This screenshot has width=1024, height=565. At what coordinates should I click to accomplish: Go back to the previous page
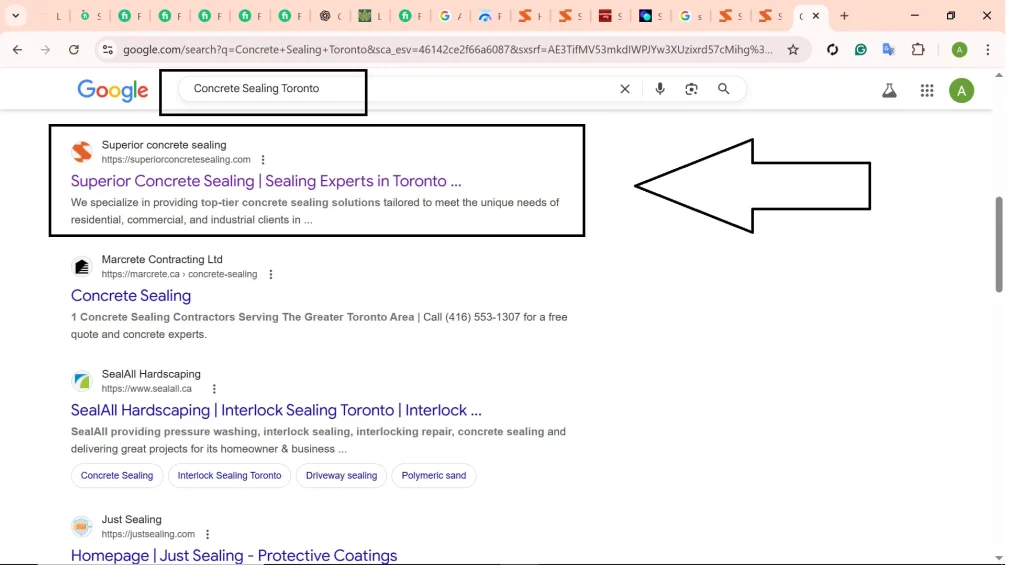click(18, 50)
